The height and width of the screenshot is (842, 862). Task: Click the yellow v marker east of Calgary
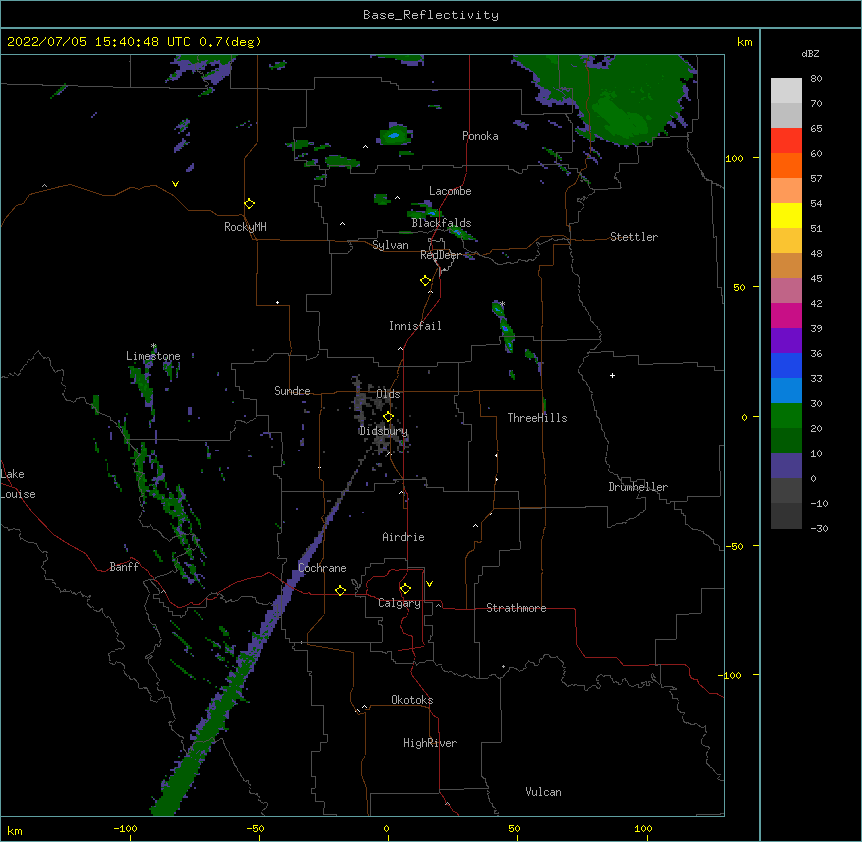pyautogui.click(x=429, y=584)
